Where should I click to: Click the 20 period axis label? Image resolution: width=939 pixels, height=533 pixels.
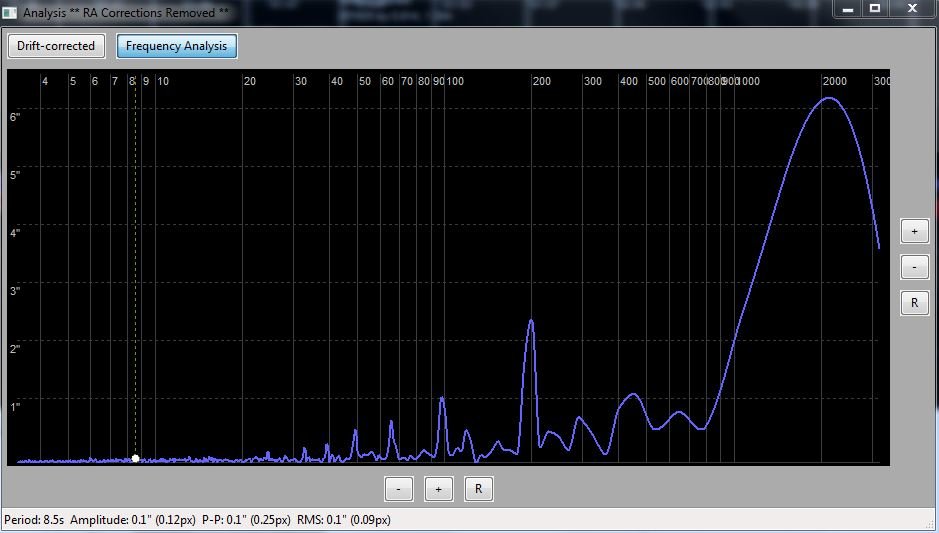250,81
